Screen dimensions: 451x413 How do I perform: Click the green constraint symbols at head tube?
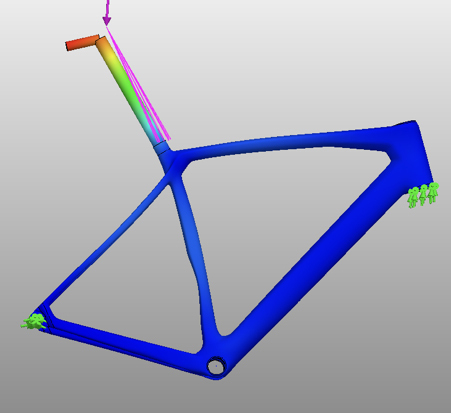tap(423, 195)
